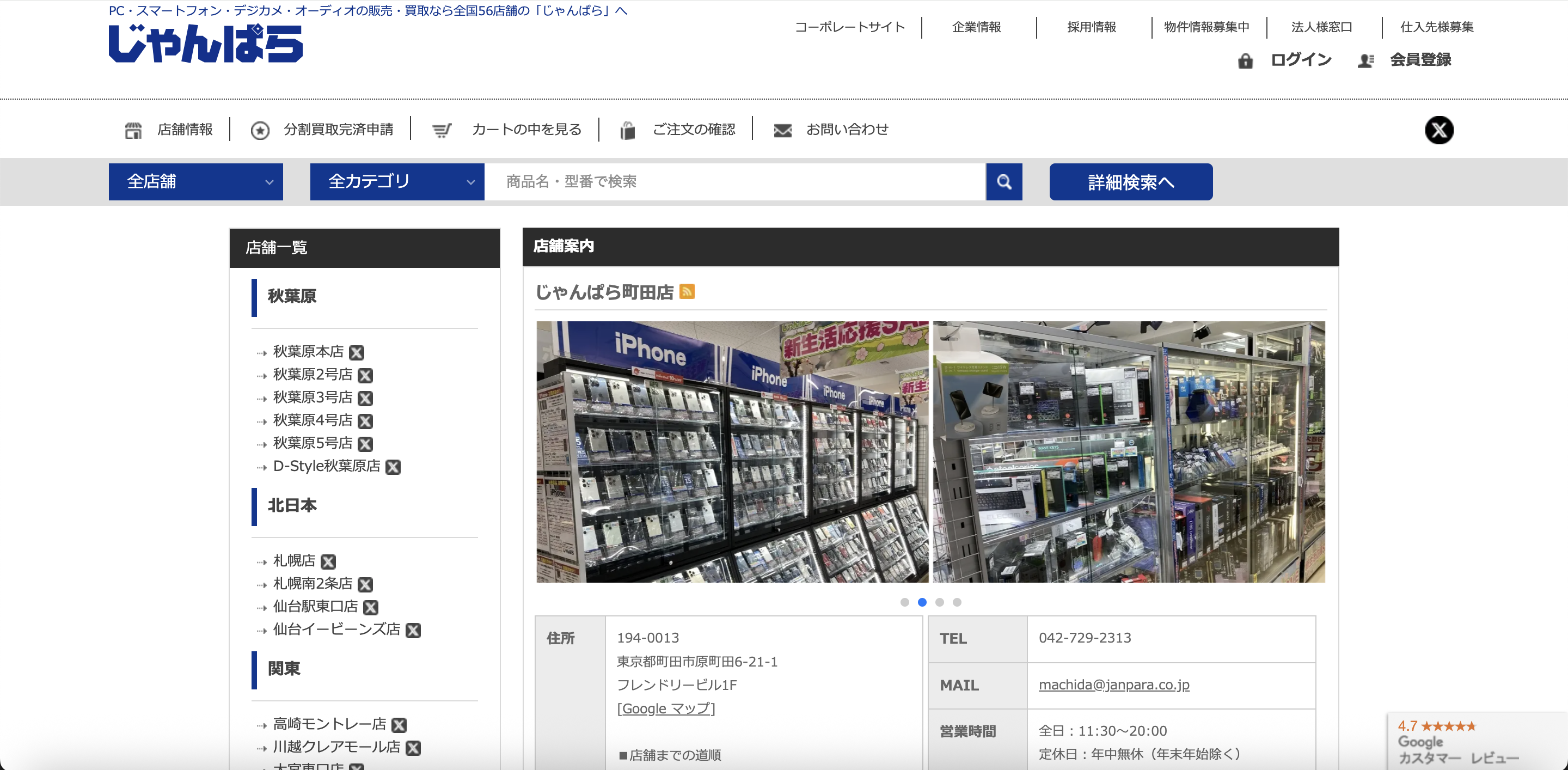Click the top tagline link about 全国56店舗
This screenshot has width=1568, height=770.
(367, 10)
